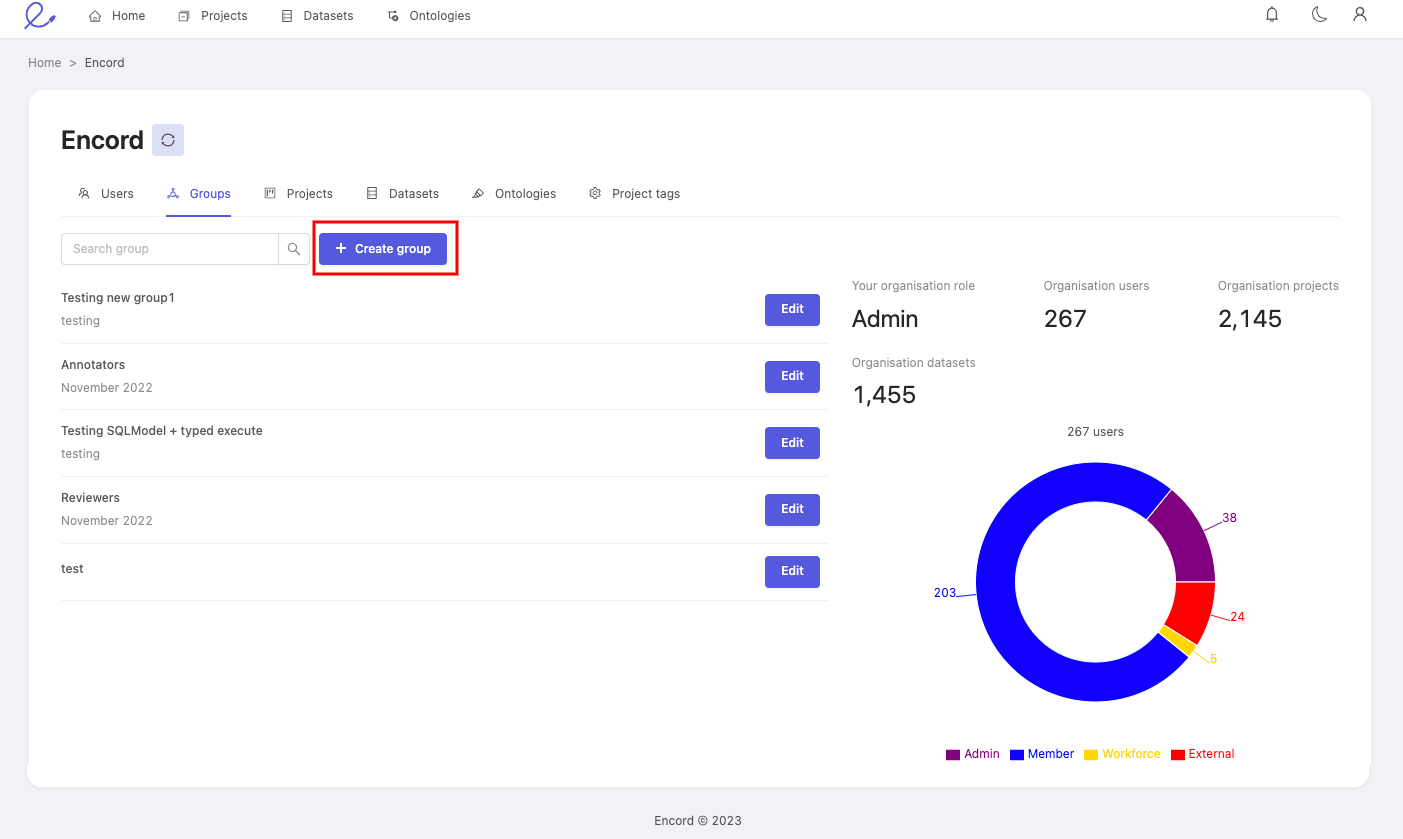Focus the Search group input field
Viewport: 1403px width, 839px height.
[x=170, y=249]
